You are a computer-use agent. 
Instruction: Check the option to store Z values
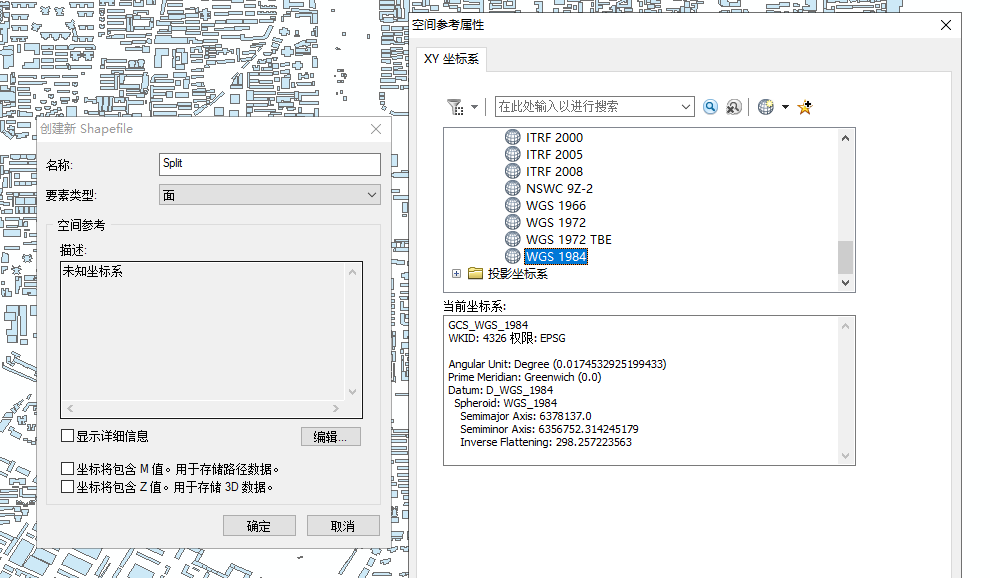67,484
